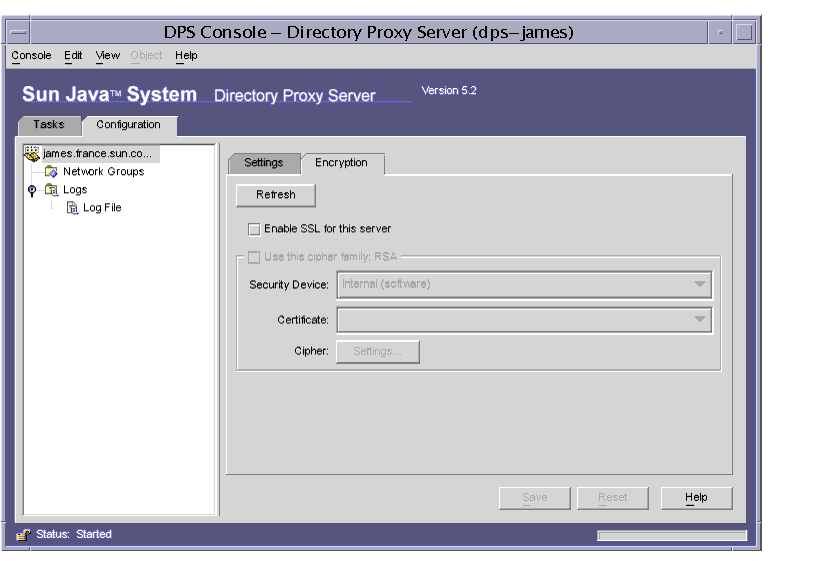Click the 'Version 5.2' text
The width and height of the screenshot is (822, 561).
[x=449, y=91]
